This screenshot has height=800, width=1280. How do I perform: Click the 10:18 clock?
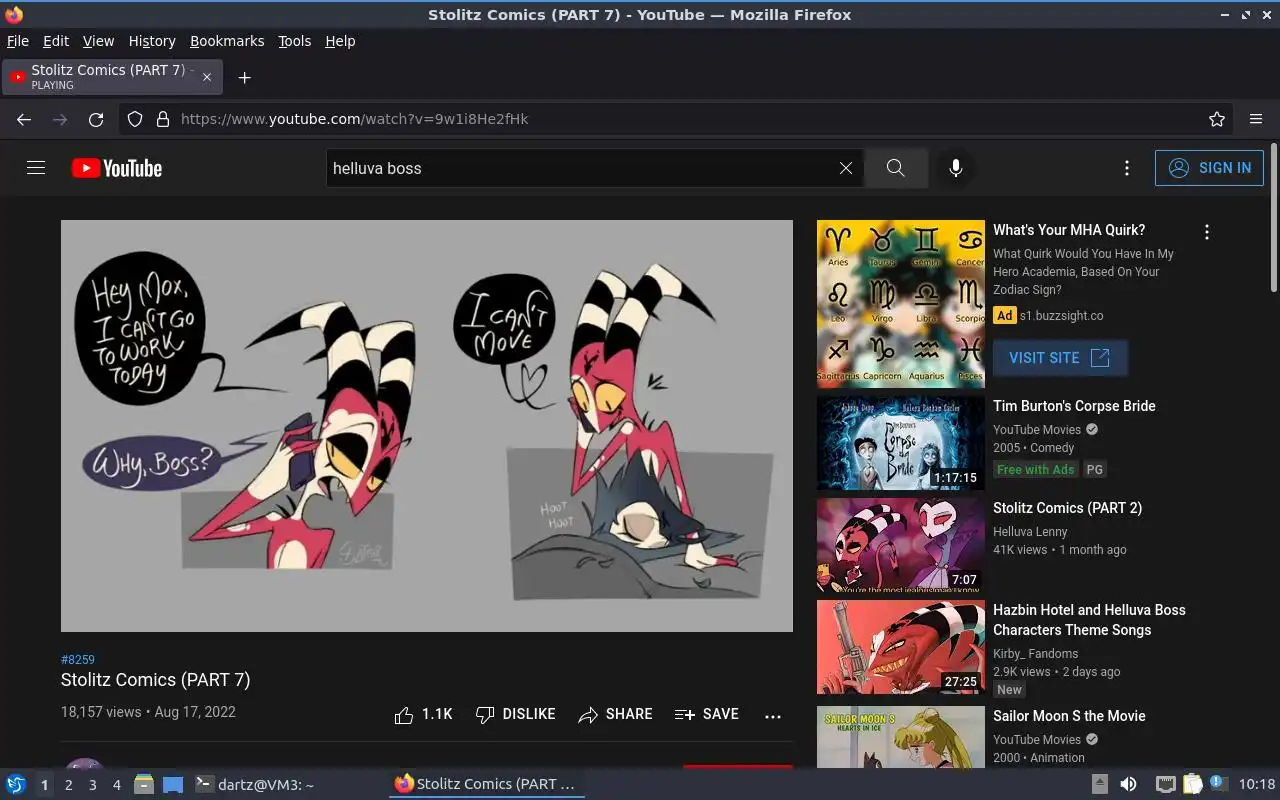(x=1257, y=784)
